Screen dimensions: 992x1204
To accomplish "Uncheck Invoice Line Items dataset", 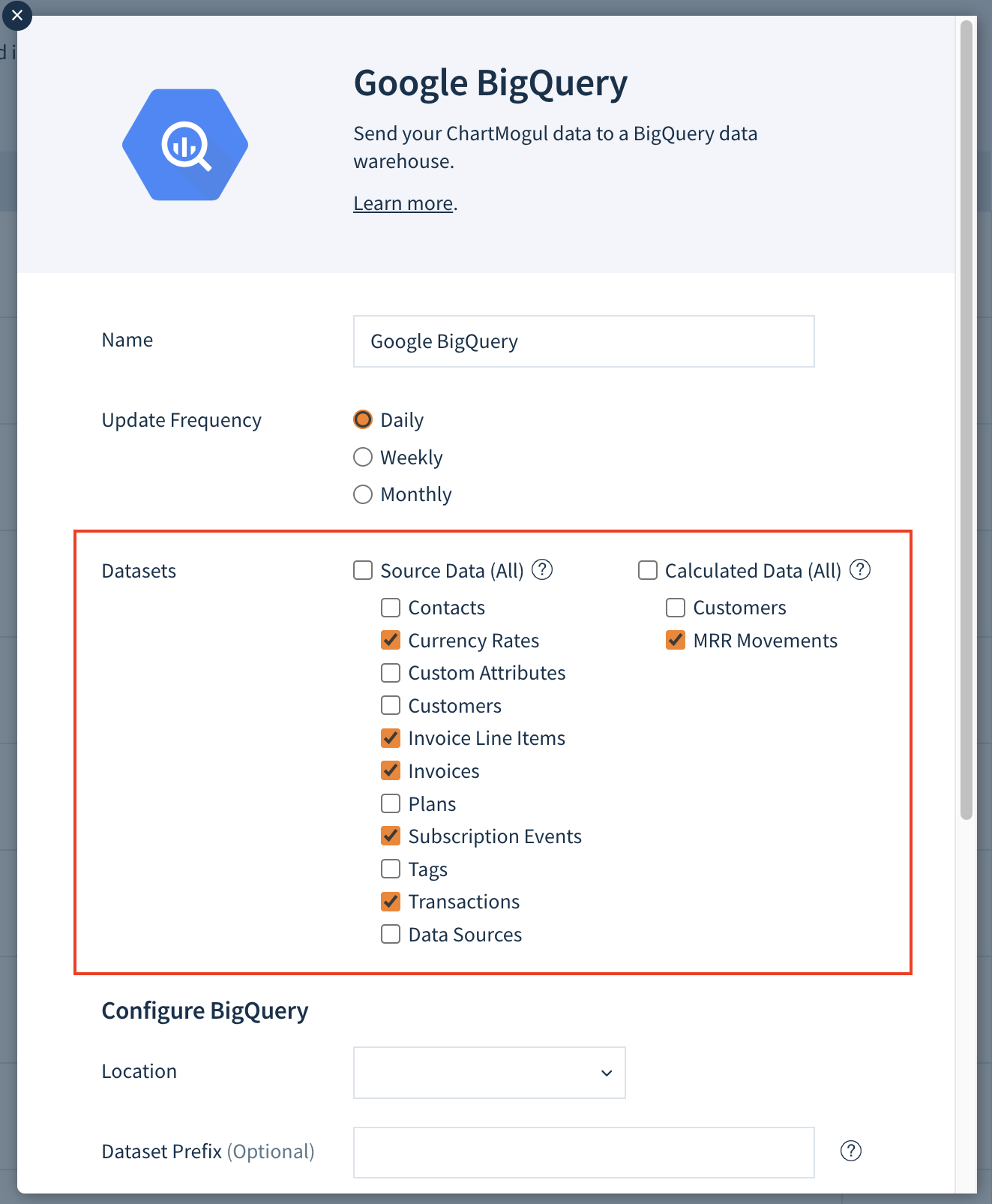I will 391,738.
